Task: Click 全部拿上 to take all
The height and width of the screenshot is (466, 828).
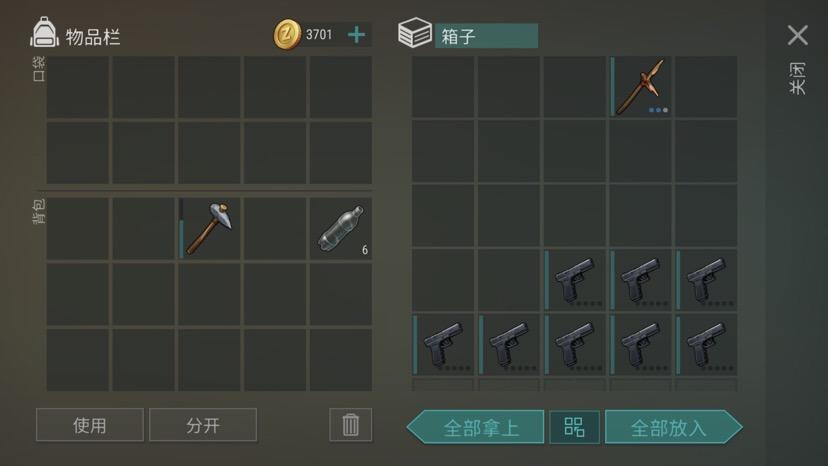Action: (475, 427)
